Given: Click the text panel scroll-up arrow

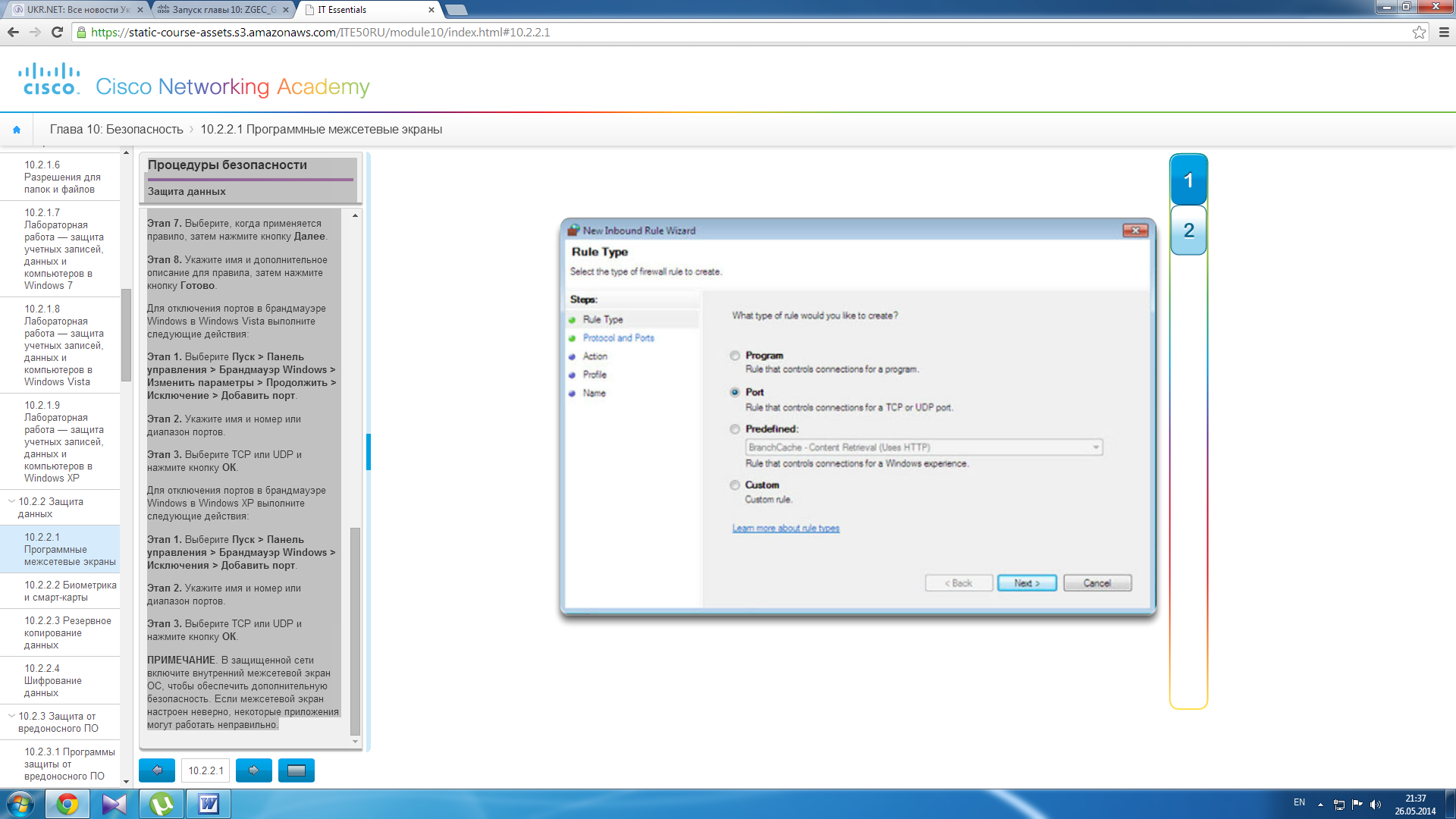Looking at the screenshot, I should tap(355, 216).
